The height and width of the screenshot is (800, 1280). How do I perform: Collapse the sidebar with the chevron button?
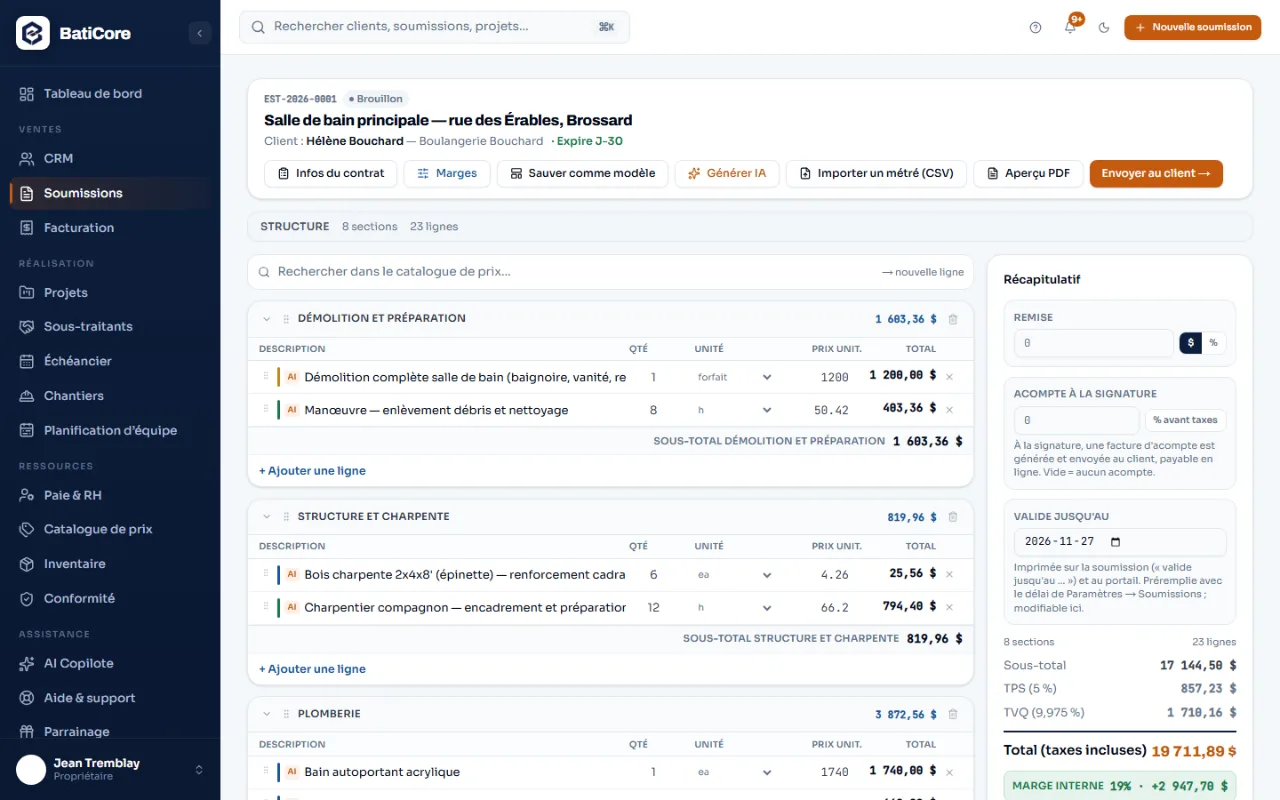(199, 33)
